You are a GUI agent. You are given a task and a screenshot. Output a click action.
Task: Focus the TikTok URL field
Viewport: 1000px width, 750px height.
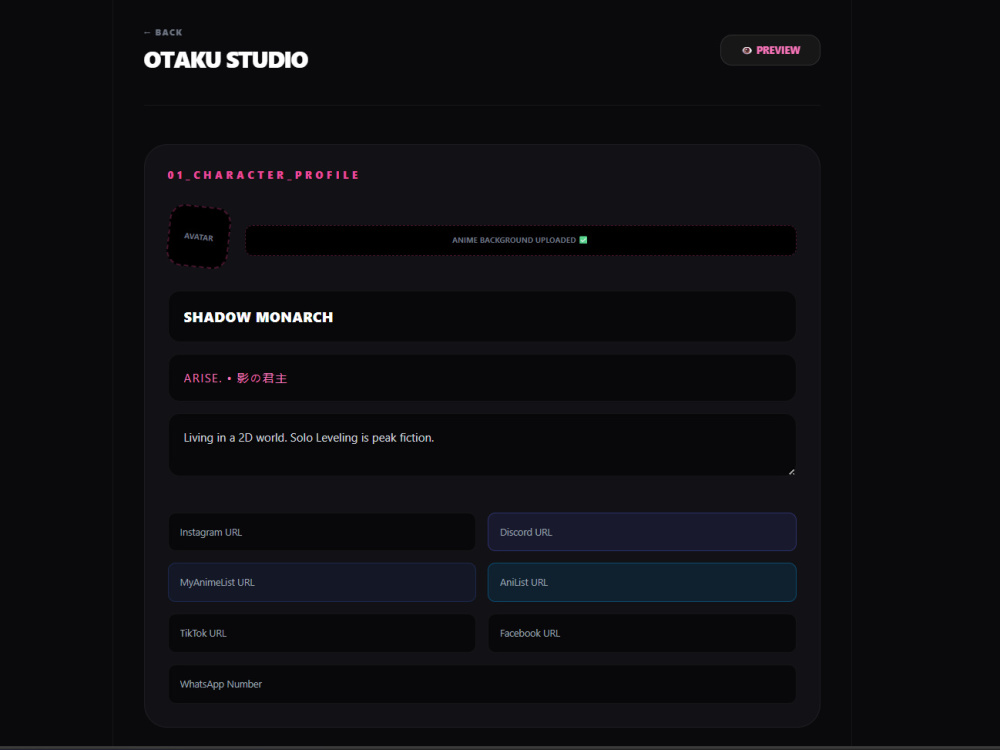tap(321, 633)
